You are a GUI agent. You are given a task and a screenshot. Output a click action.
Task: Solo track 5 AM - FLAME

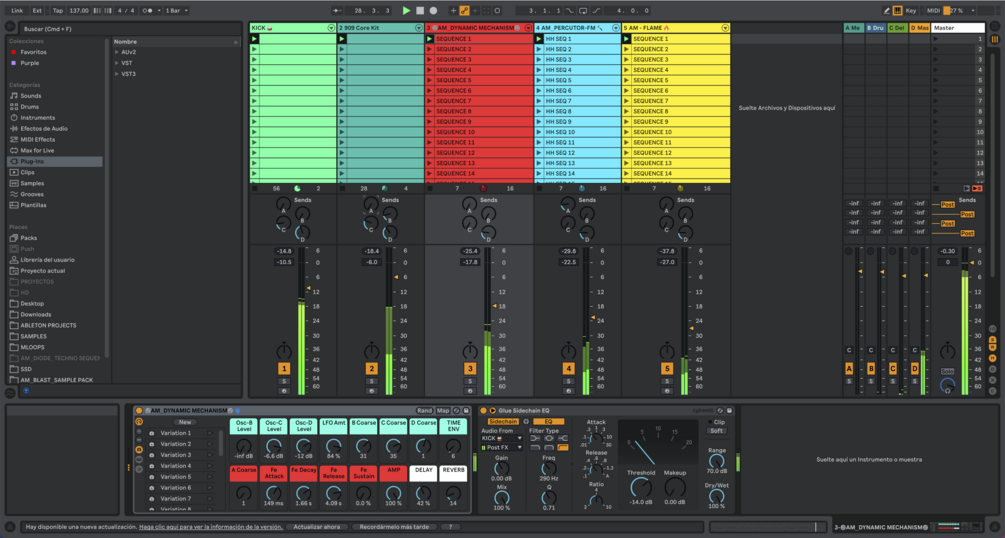[667, 381]
